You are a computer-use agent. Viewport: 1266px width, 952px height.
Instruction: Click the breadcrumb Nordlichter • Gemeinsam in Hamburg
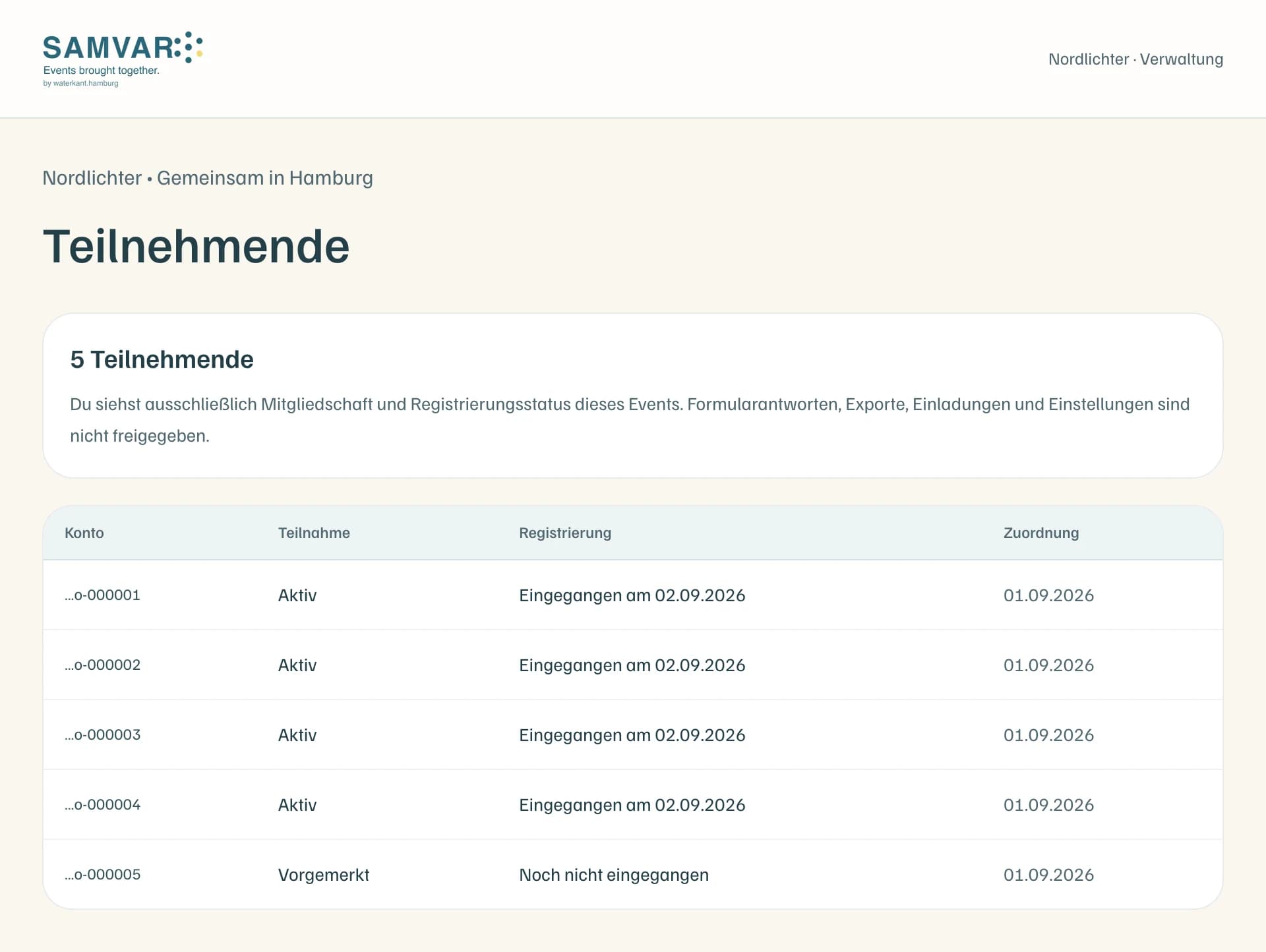[x=208, y=178]
